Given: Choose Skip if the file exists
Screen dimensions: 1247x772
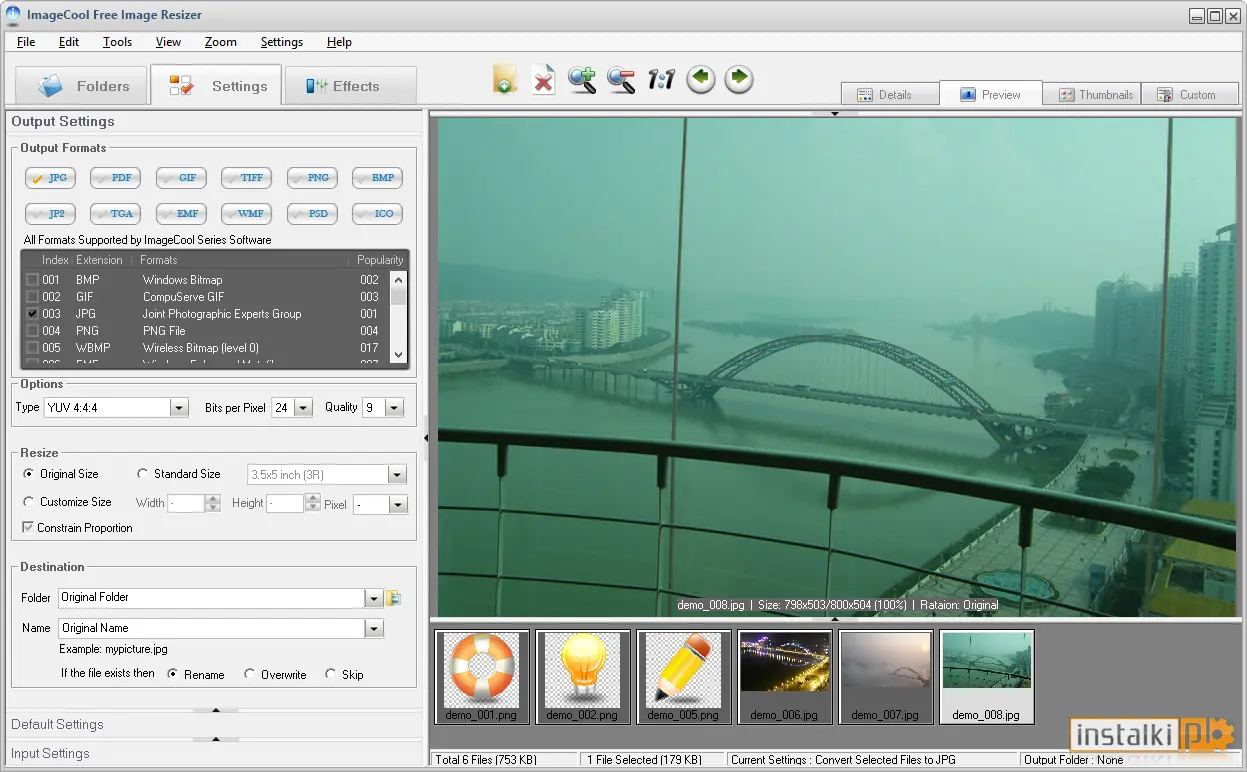Looking at the screenshot, I should click(331, 675).
